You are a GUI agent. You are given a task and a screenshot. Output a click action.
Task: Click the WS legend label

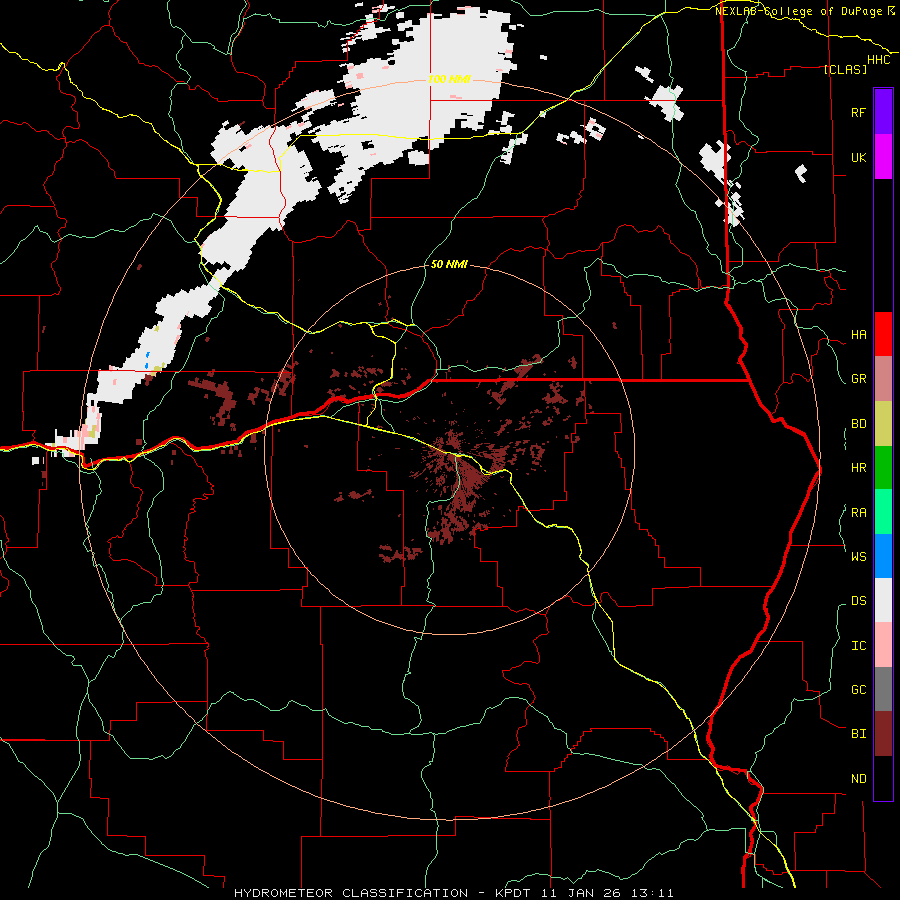(858, 556)
